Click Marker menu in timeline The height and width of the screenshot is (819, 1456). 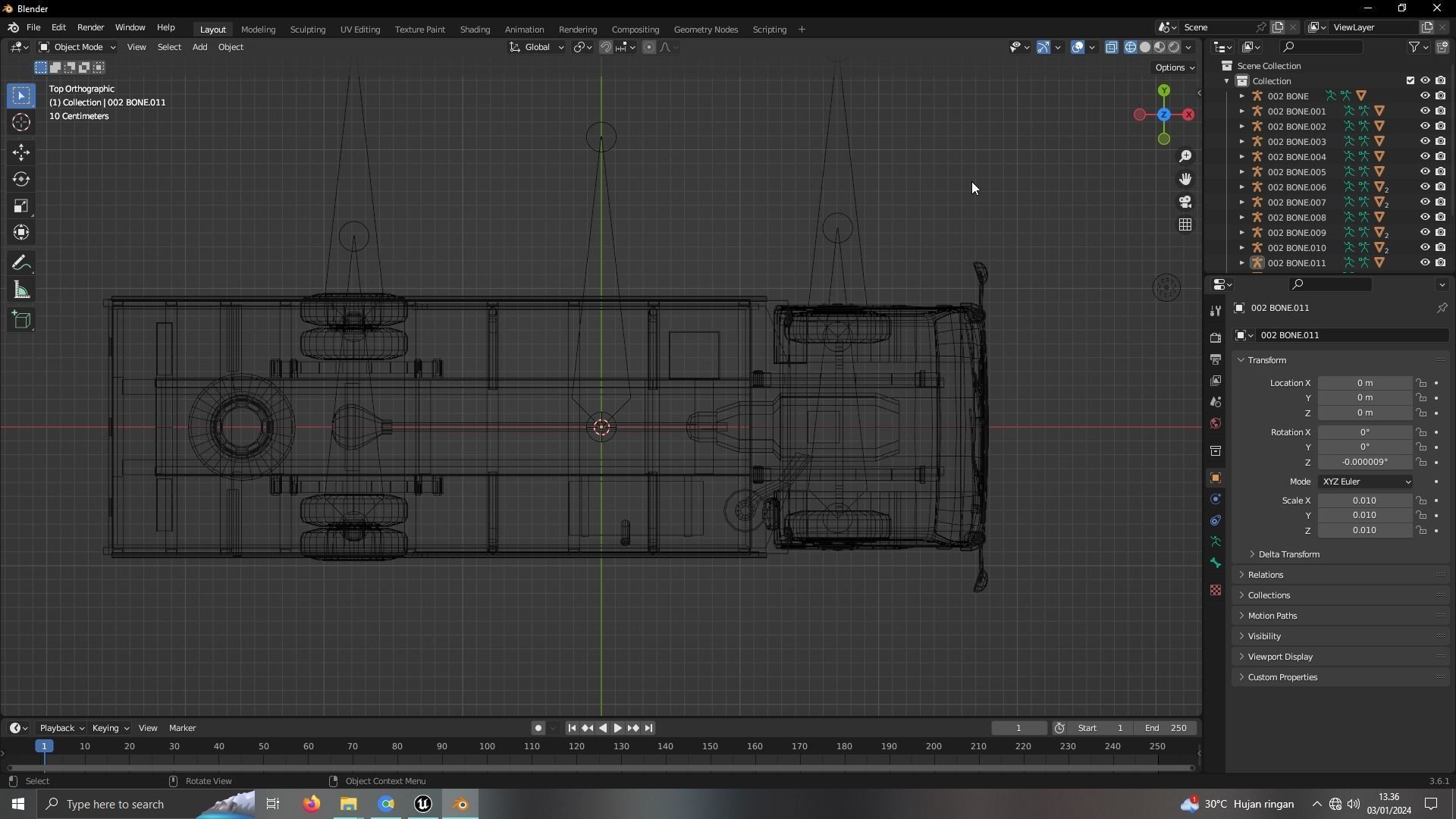(182, 728)
